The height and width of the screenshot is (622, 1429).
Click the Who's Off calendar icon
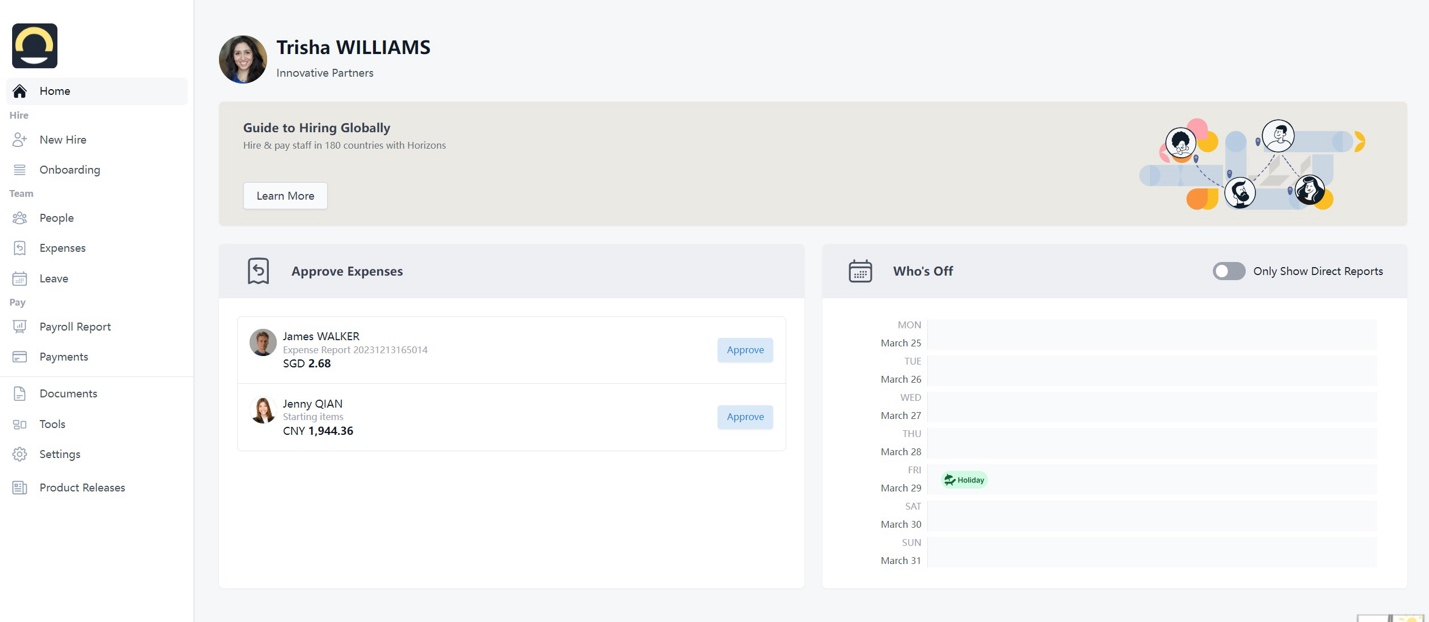[x=860, y=271]
